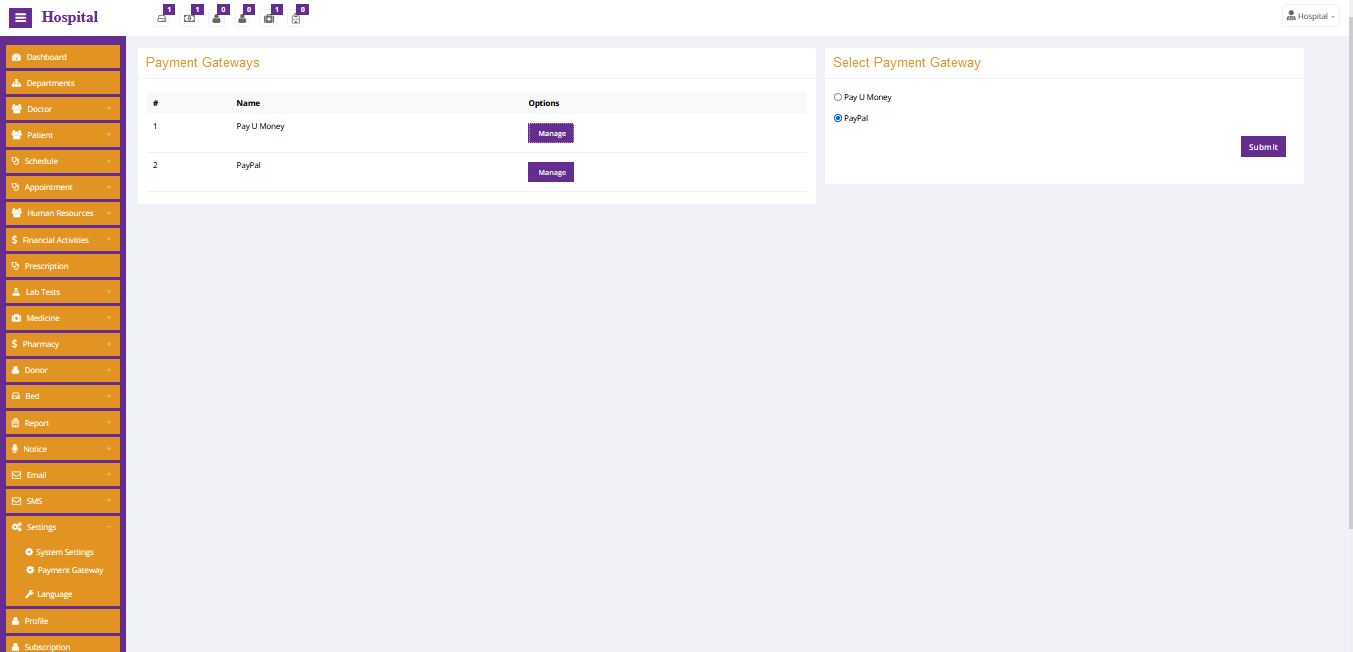This screenshot has height=652, width=1353.
Task: Open the report clipboard notification icon
Action: [296, 18]
